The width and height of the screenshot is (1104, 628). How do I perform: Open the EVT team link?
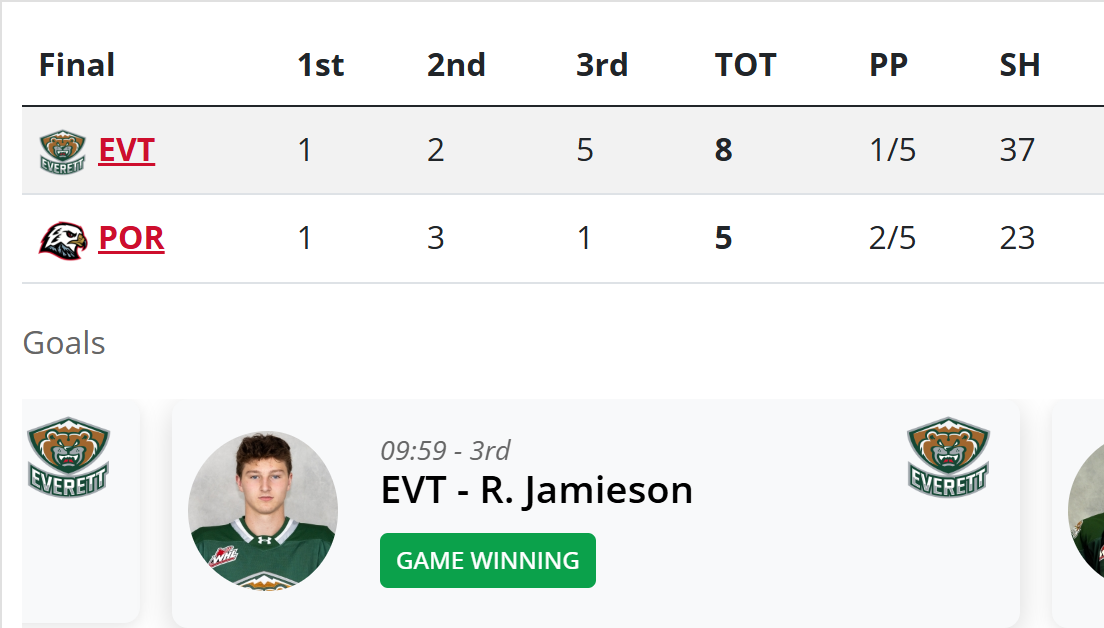coord(127,151)
